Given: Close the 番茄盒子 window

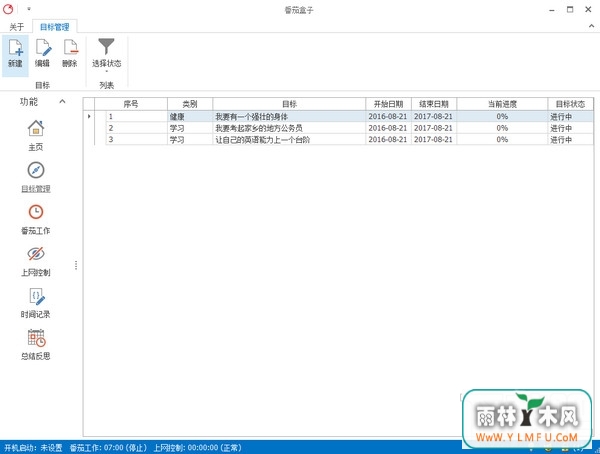Looking at the screenshot, I should pos(588,10).
